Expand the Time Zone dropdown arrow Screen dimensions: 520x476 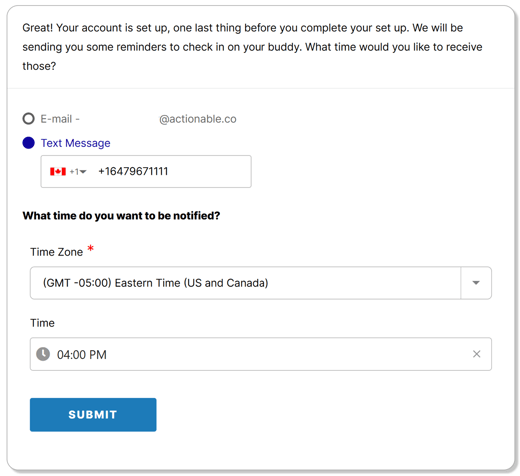pos(476,283)
